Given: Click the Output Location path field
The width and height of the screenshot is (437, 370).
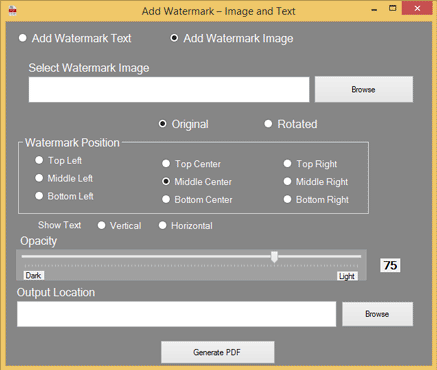Looking at the screenshot, I should pos(176,314).
